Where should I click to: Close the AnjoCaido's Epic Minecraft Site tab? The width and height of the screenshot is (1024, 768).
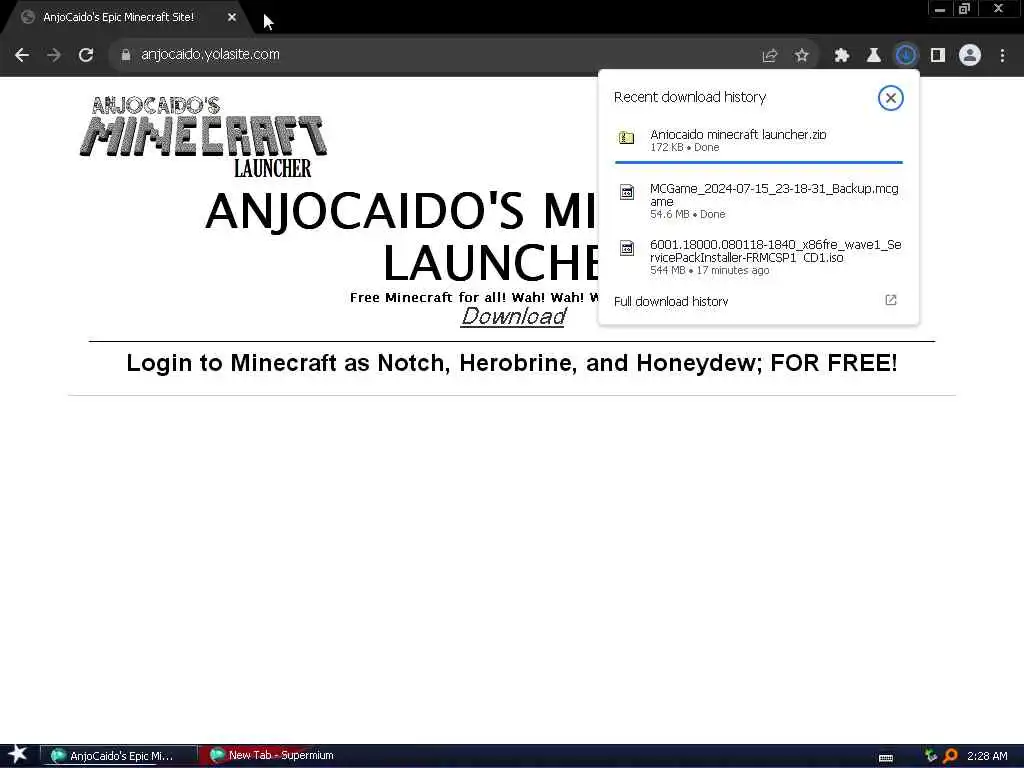pyautogui.click(x=232, y=18)
